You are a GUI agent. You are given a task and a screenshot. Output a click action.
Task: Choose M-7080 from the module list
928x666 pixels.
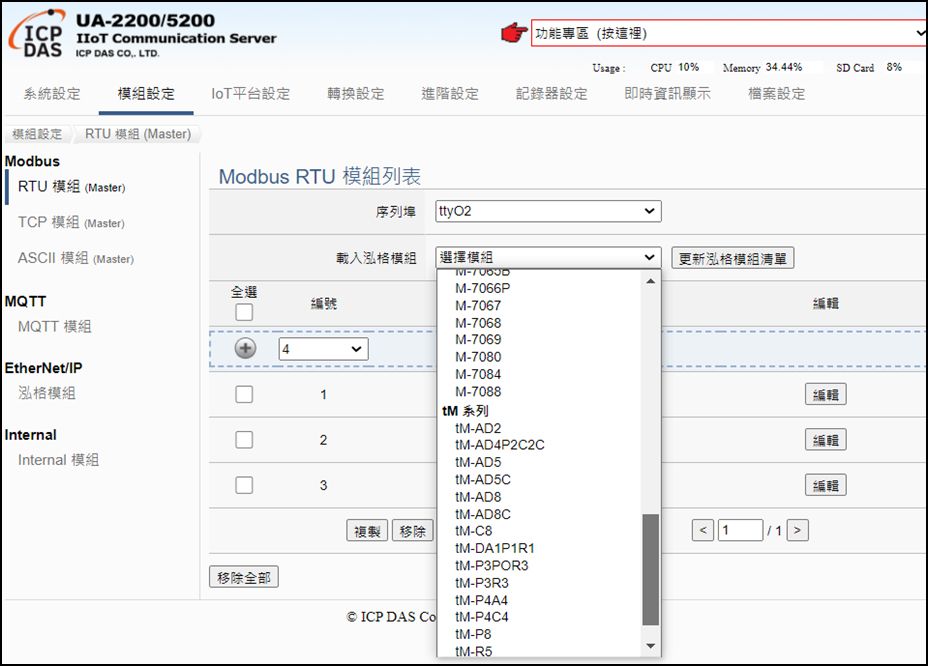coord(540,357)
